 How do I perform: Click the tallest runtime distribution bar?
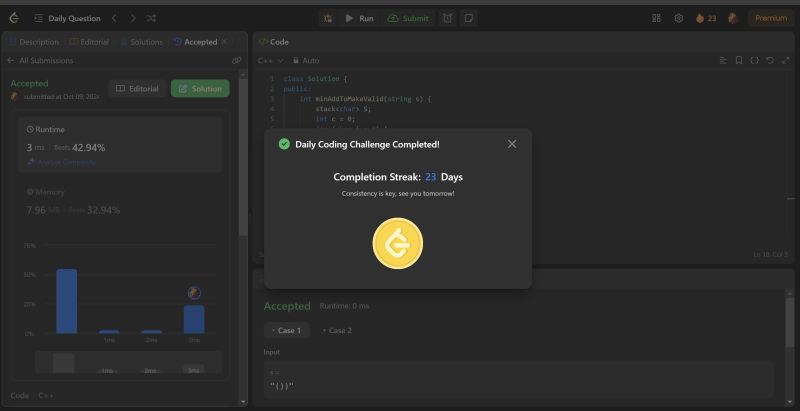(x=67, y=301)
